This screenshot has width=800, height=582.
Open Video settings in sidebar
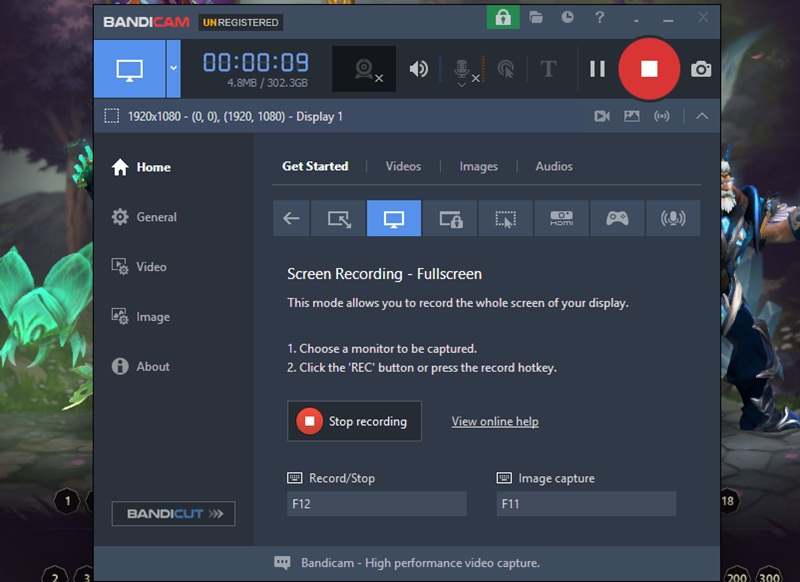139,267
